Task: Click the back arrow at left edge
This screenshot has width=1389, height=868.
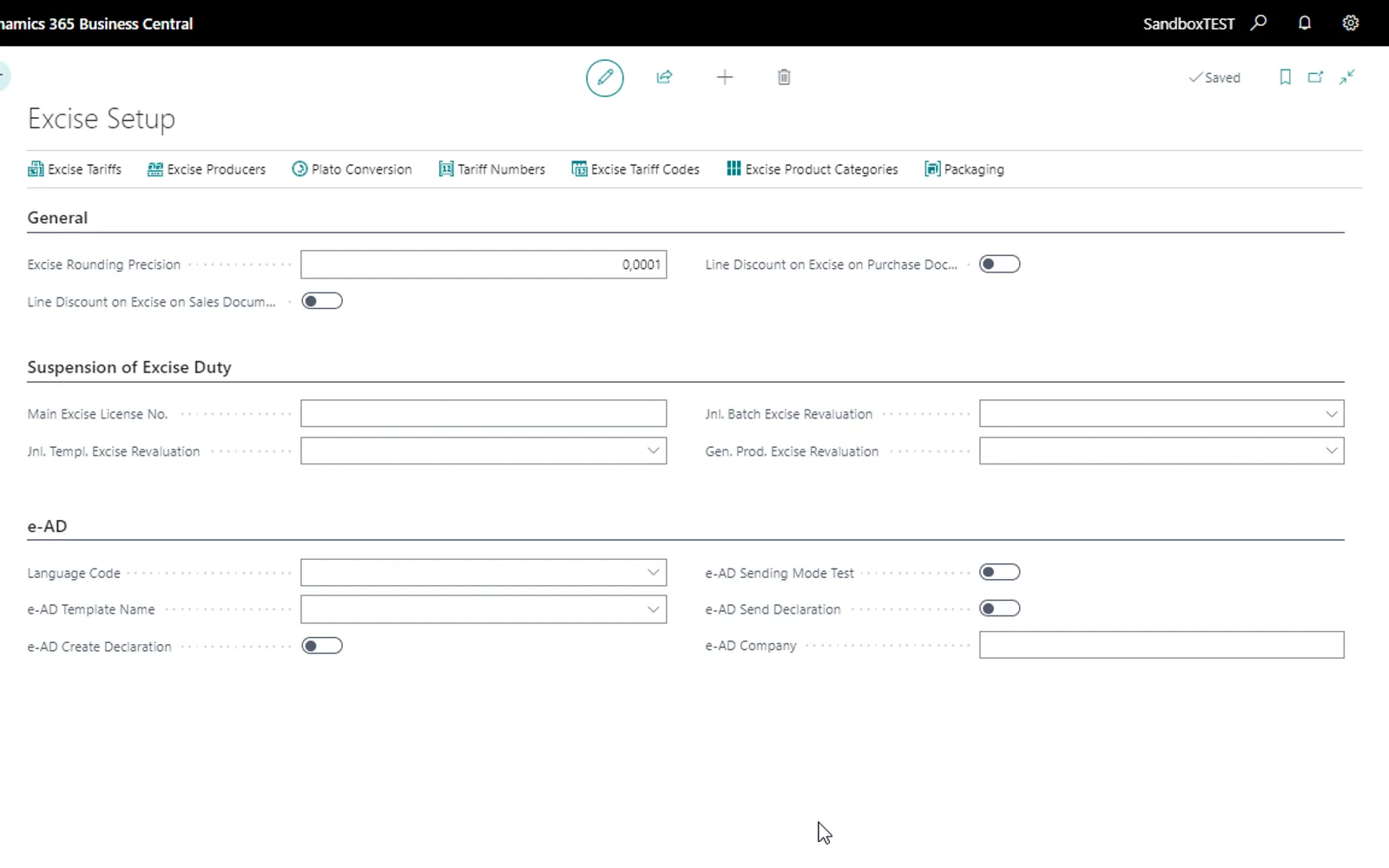Action: (x=3, y=76)
